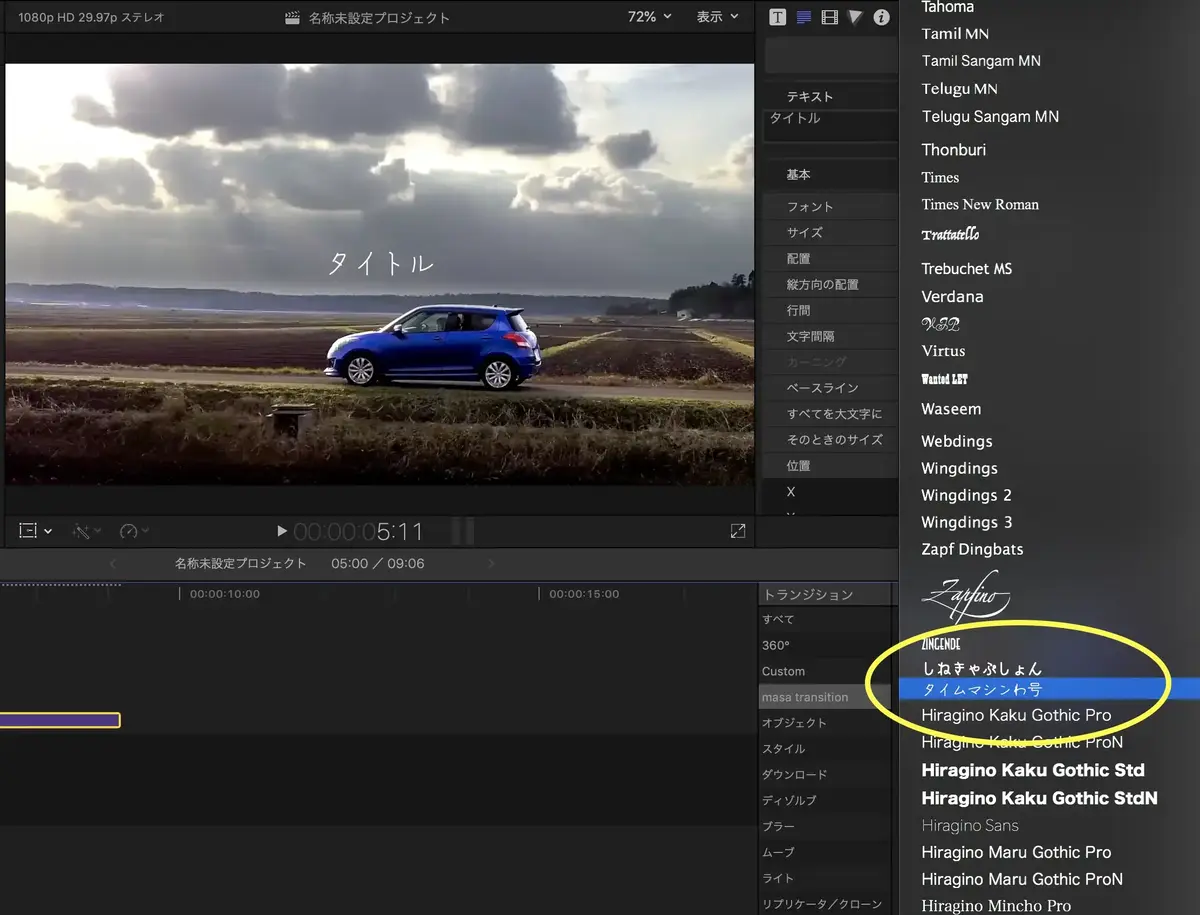Open the ダウンロード transitions section
This screenshot has height=915, width=1200.
point(790,774)
